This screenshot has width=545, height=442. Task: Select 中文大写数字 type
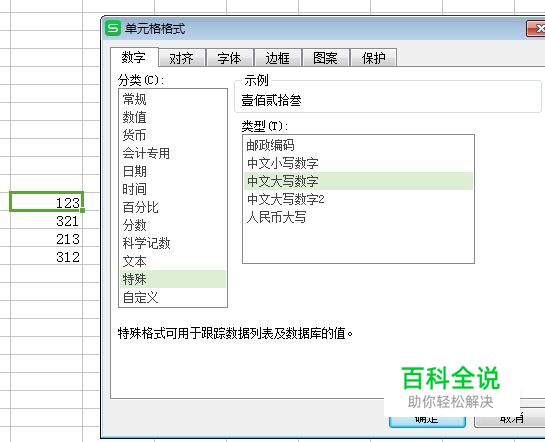pos(358,181)
